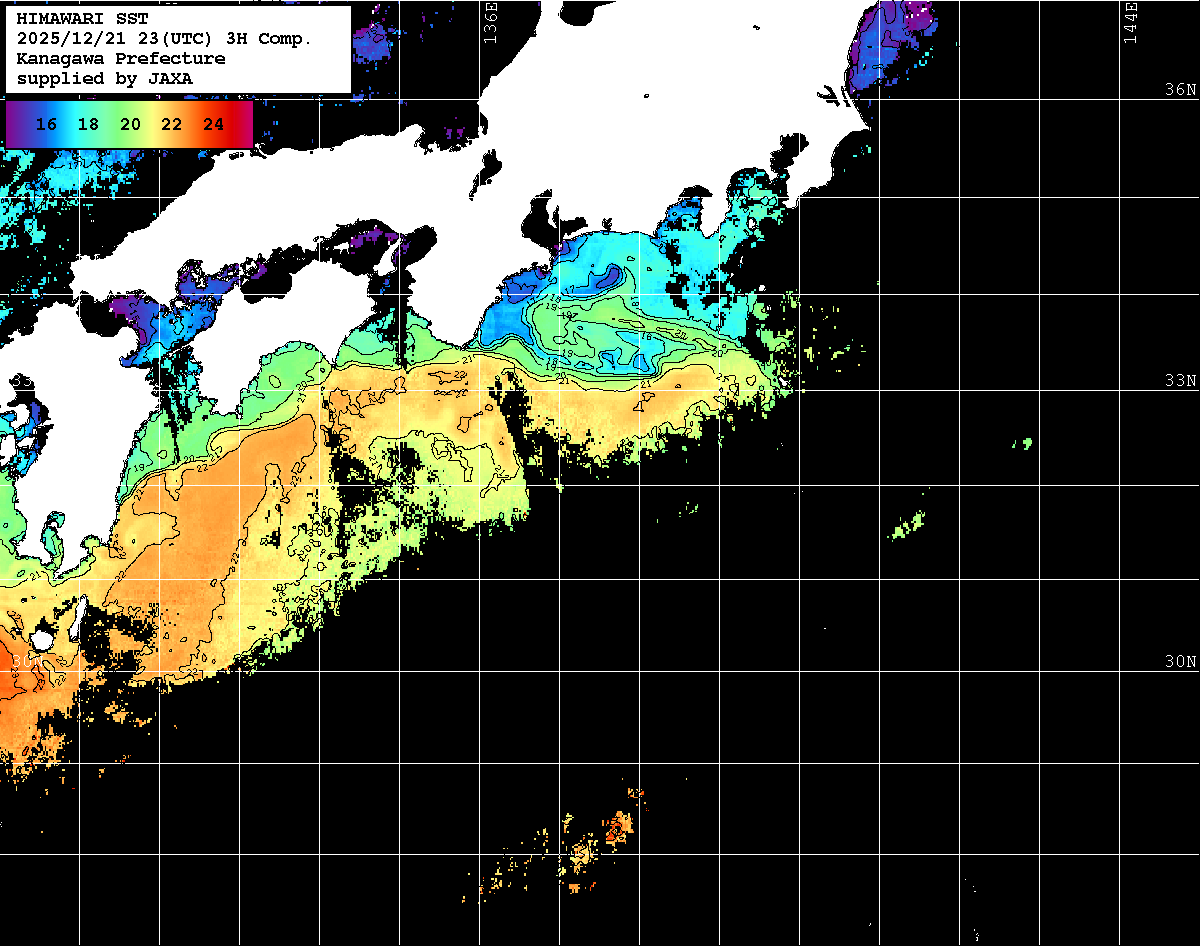Click the 30N latitude label on right edge
Image resolution: width=1200 pixels, height=946 pixels.
coord(1180,661)
